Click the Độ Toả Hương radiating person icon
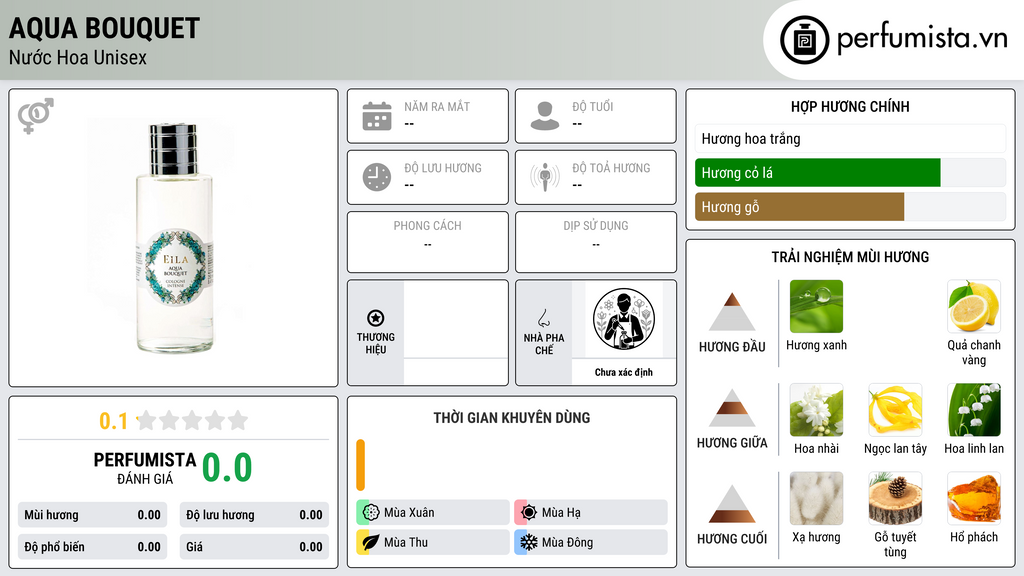The height and width of the screenshot is (576, 1024). pyautogui.click(x=545, y=177)
